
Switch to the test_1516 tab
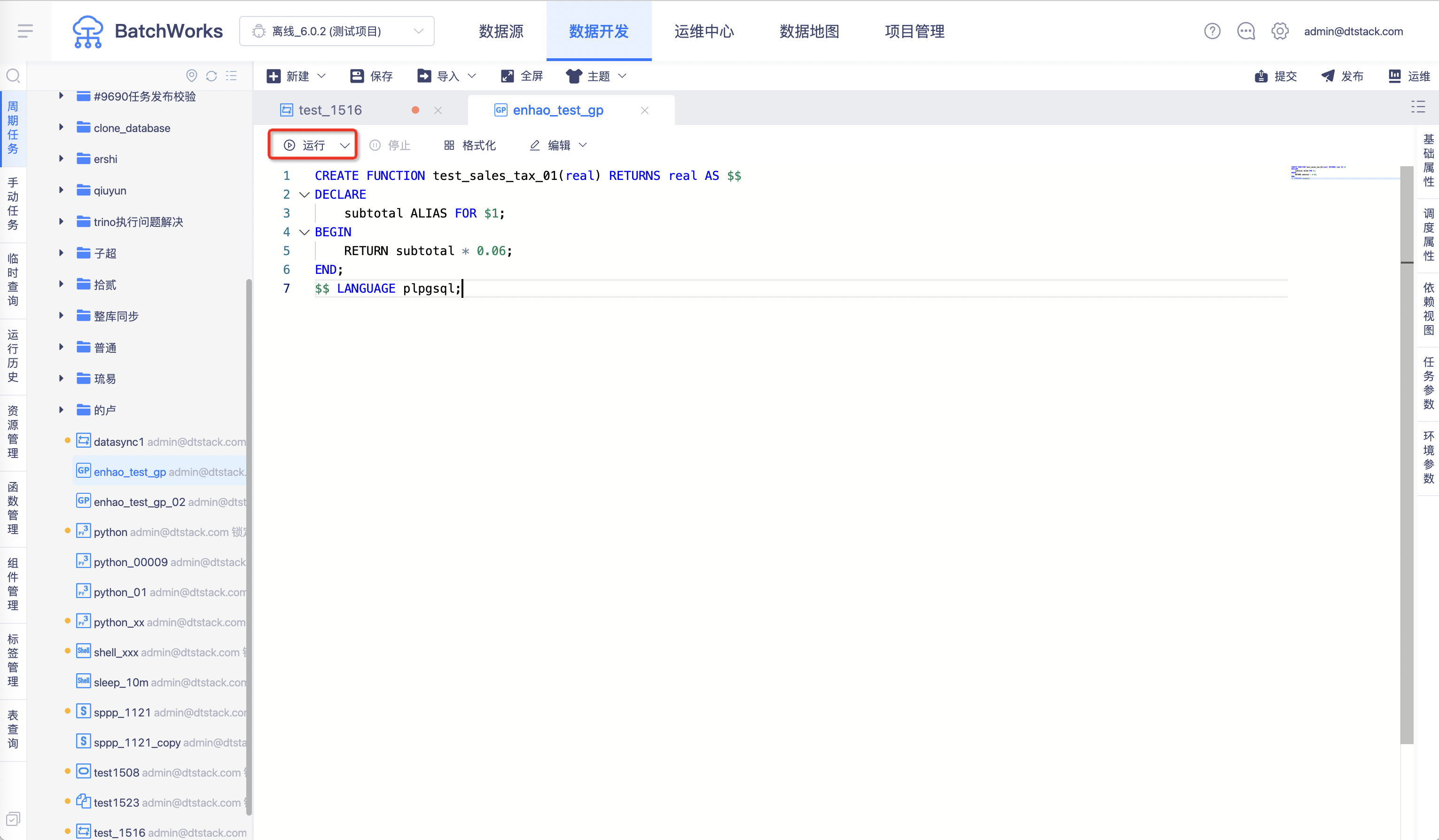pos(330,110)
